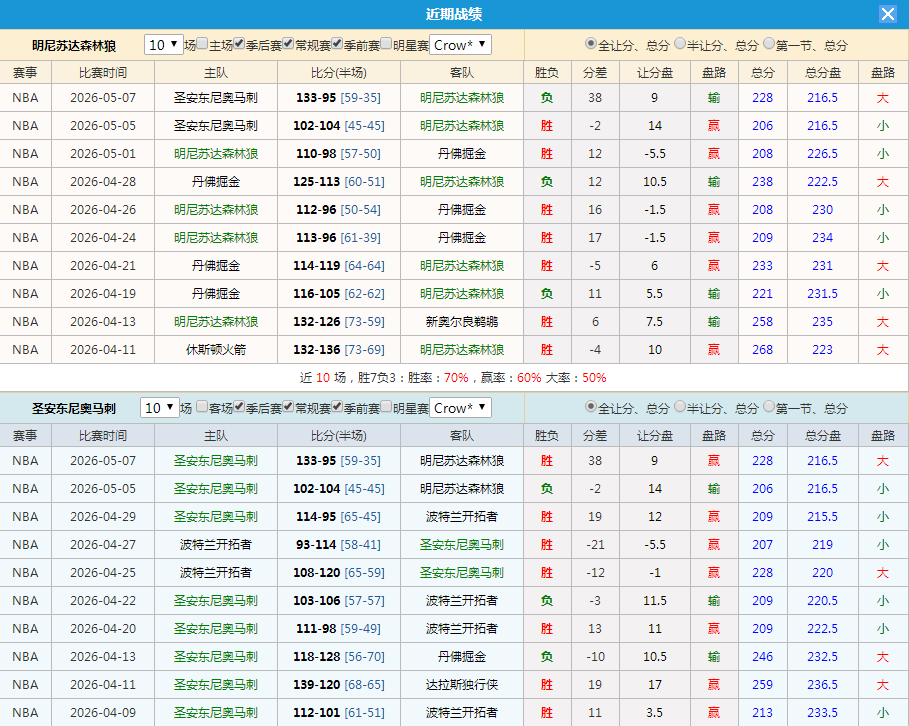Click 比分(半场) header in 森林狼 table
The height and width of the screenshot is (726, 909).
(339, 72)
